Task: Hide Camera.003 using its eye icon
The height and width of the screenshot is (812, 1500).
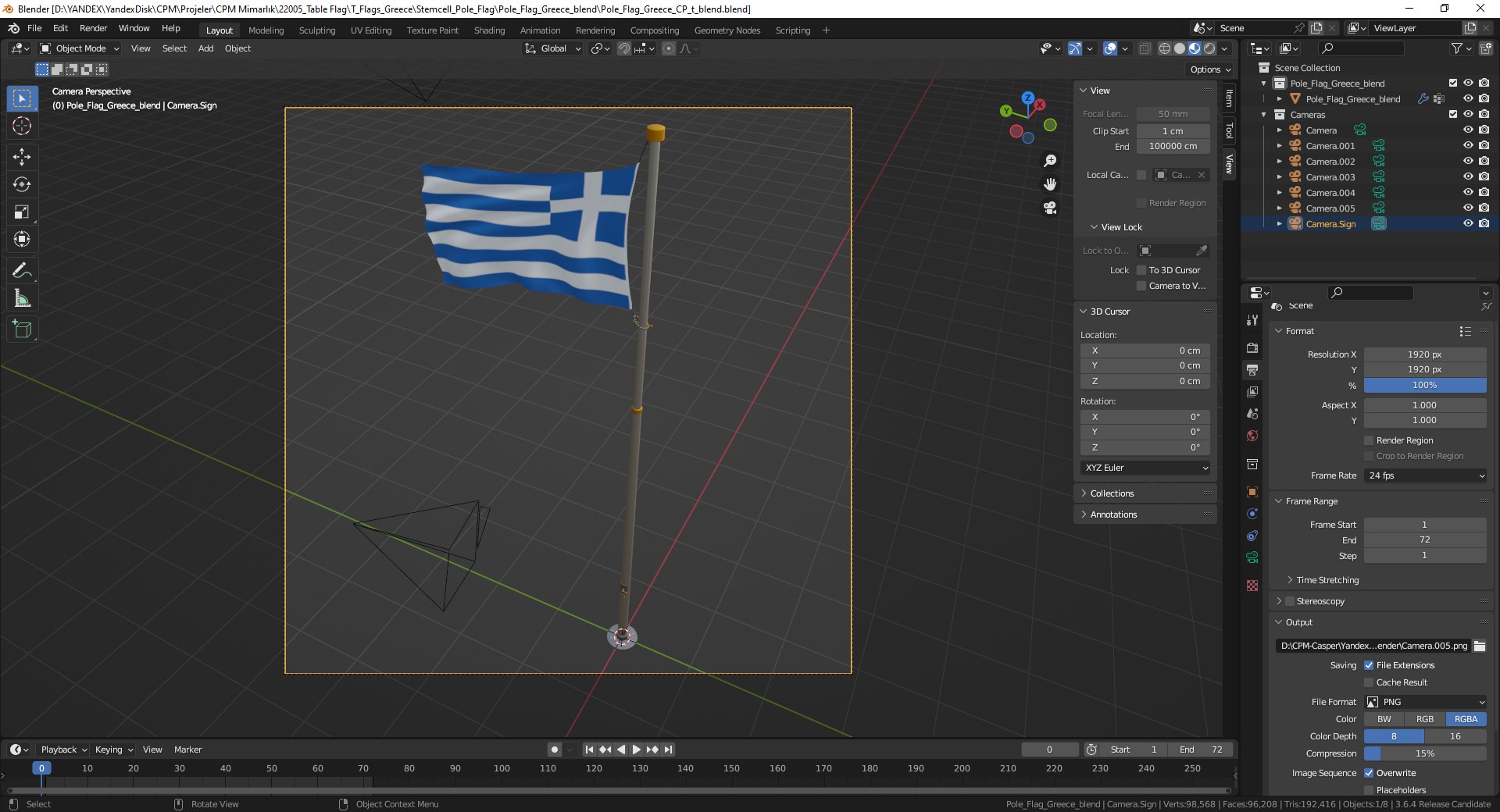Action: coord(1468,176)
